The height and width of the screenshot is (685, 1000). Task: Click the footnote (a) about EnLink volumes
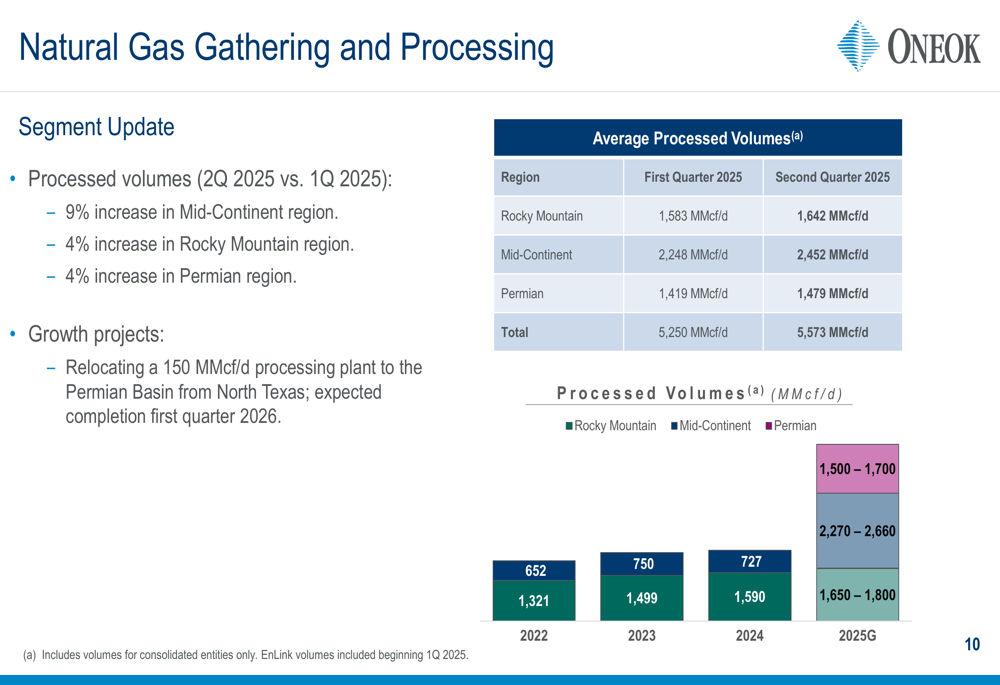point(246,655)
